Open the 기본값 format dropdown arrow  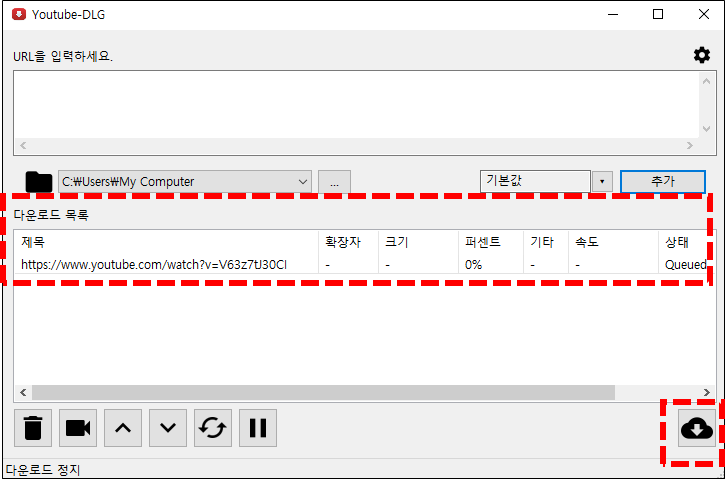coord(602,182)
